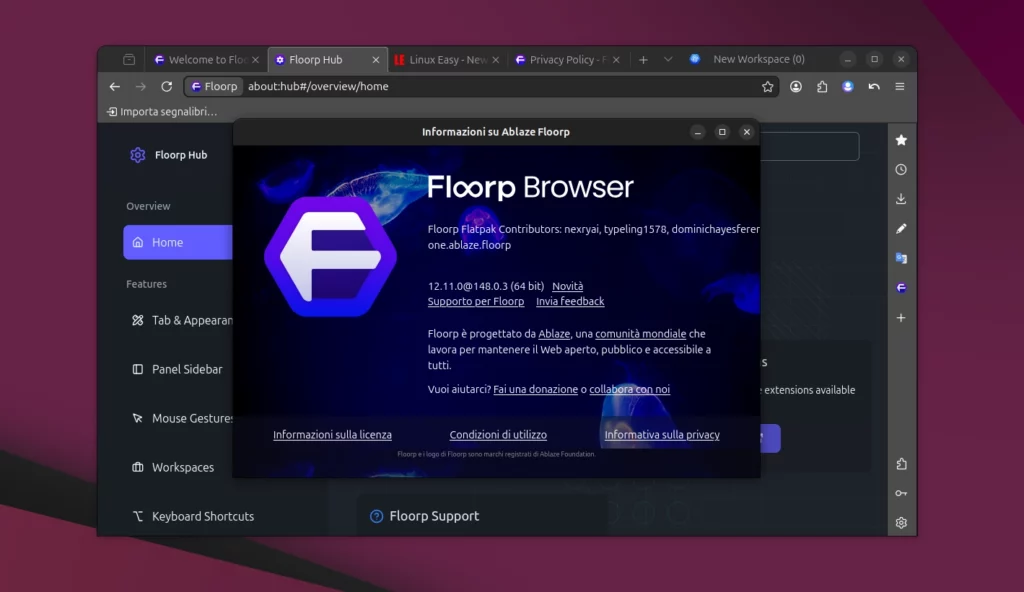1024x592 pixels.
Task: Click inside the address bar
Action: [x=450, y=86]
